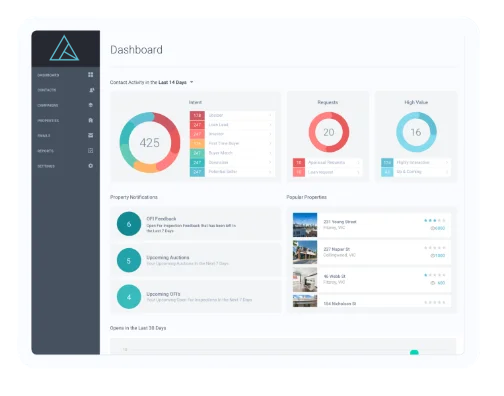
Task: Click the Intent donut chart showing 425
Action: click(150, 143)
